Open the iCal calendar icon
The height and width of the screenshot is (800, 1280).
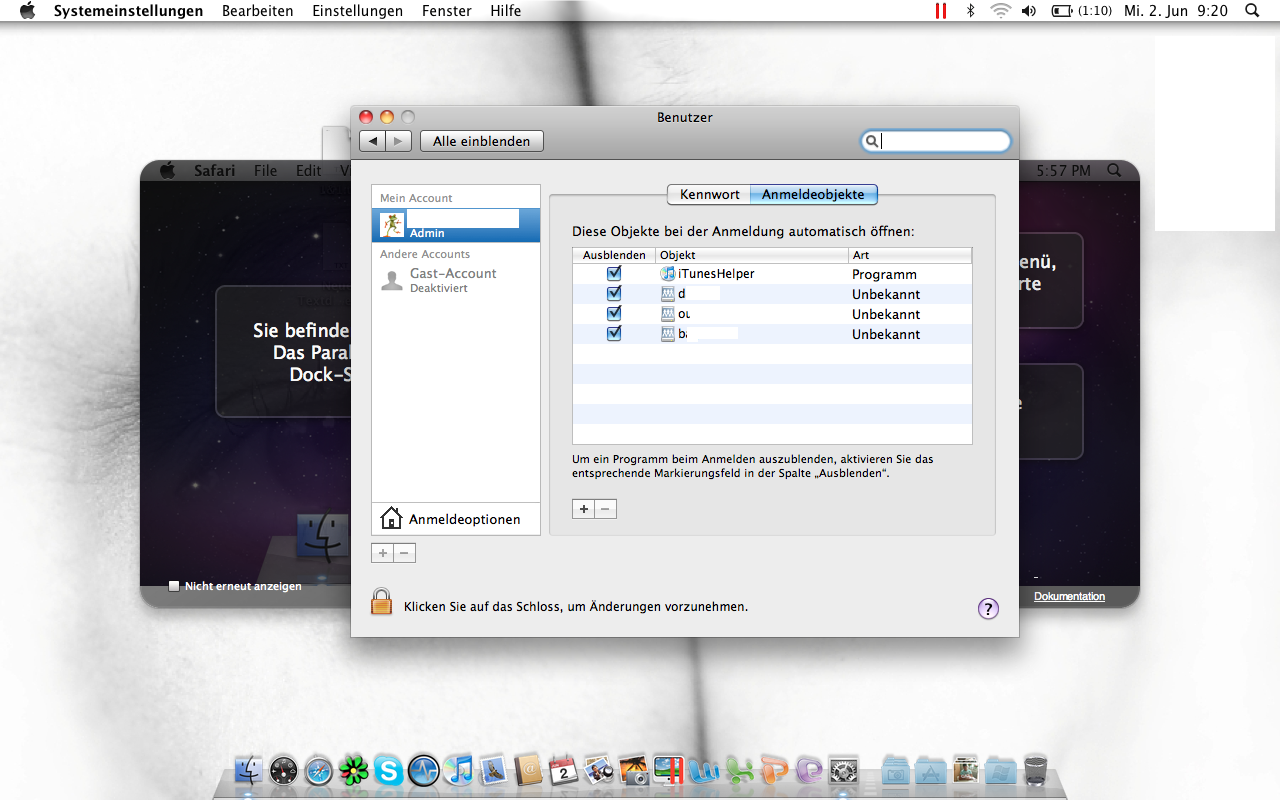pyautogui.click(x=564, y=770)
